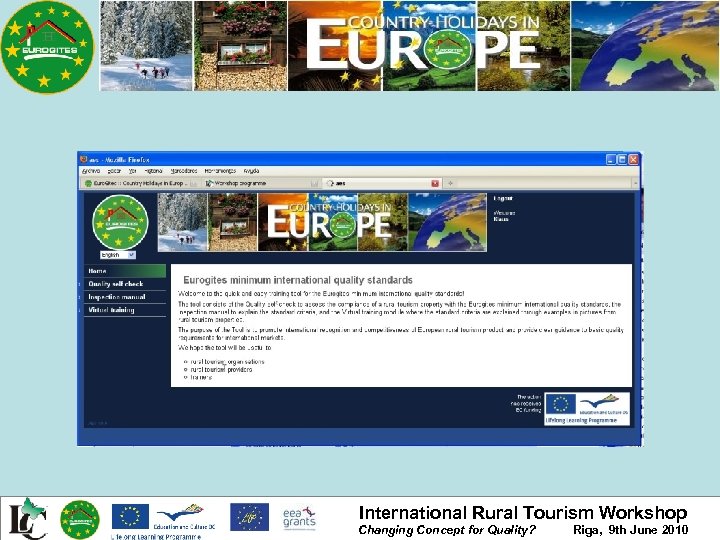Switch to the Workshop programme tab
The image size is (720, 540).
262,183
